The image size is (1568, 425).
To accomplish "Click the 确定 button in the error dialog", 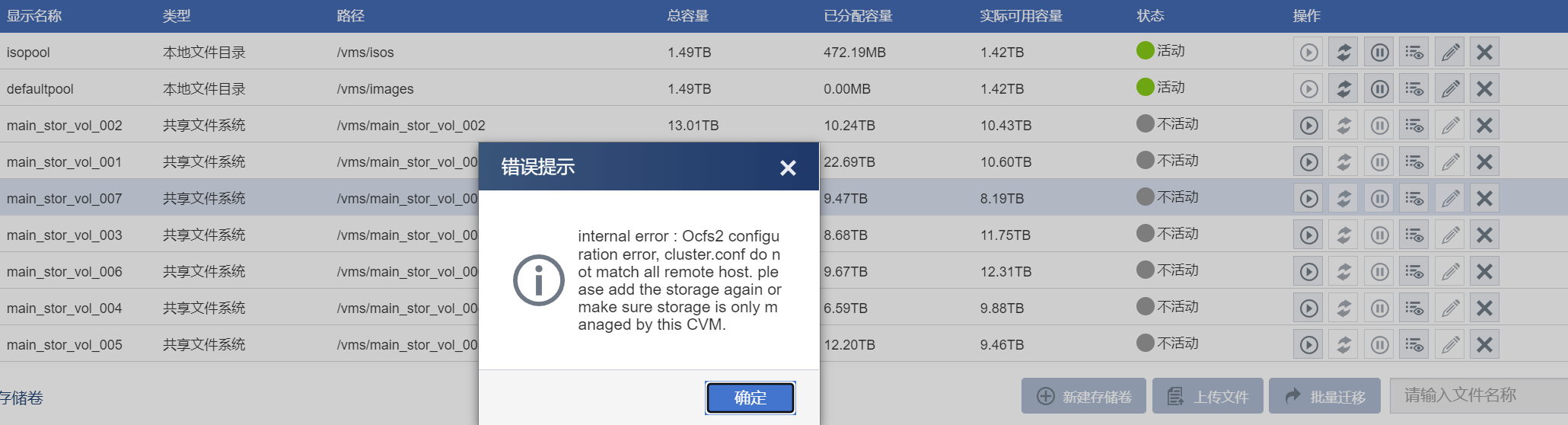I will (x=750, y=398).
